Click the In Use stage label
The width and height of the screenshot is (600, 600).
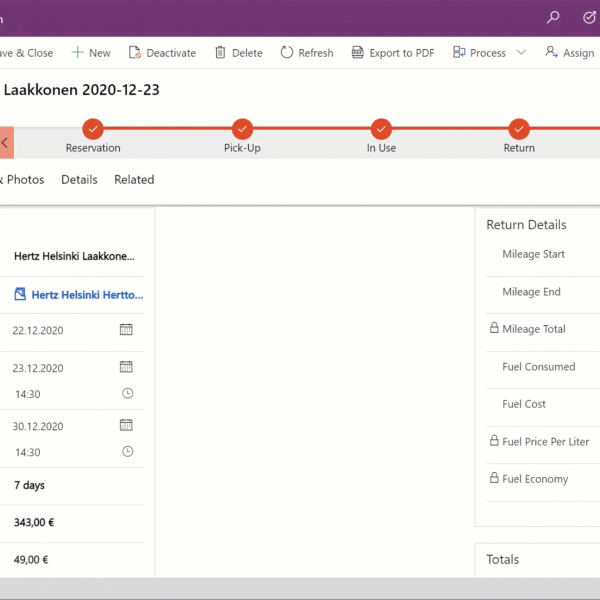click(381, 148)
